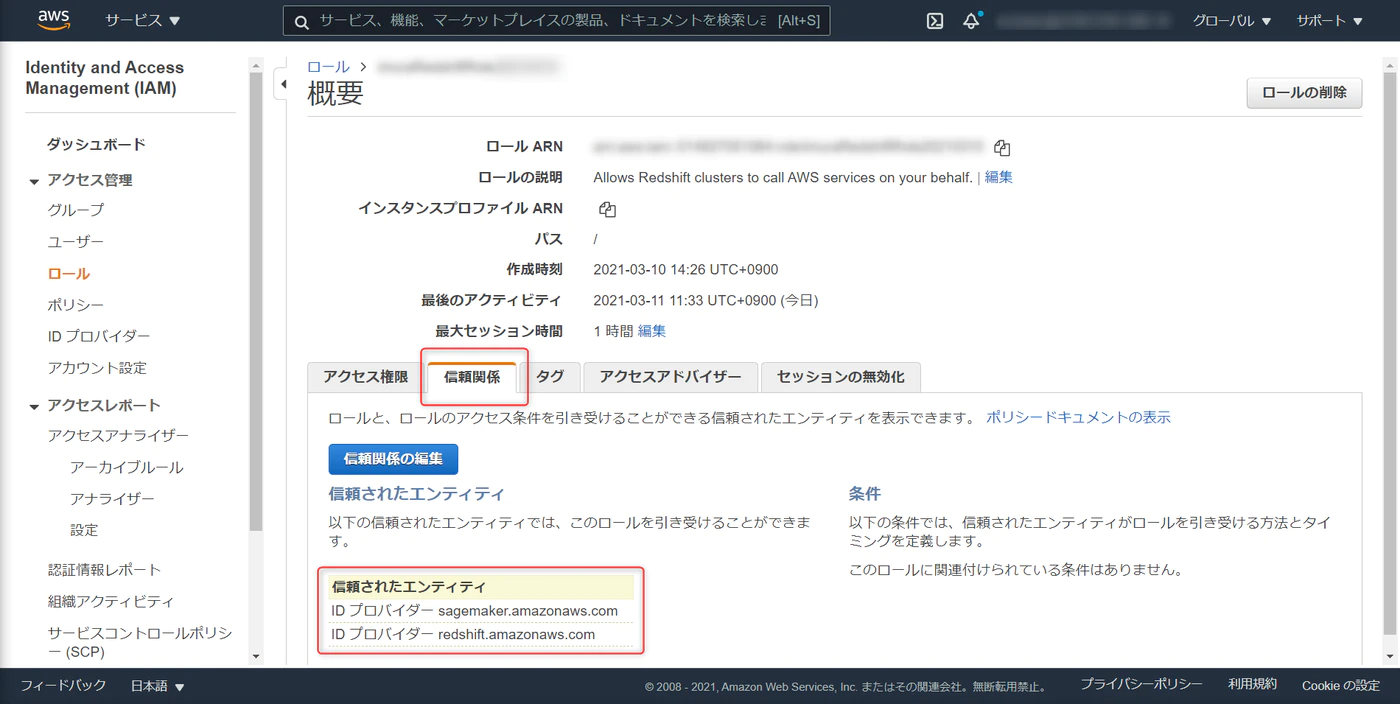Screen dimensions: 1400x704
Task: Go to ロール breadcrumb link
Action: pos(328,67)
